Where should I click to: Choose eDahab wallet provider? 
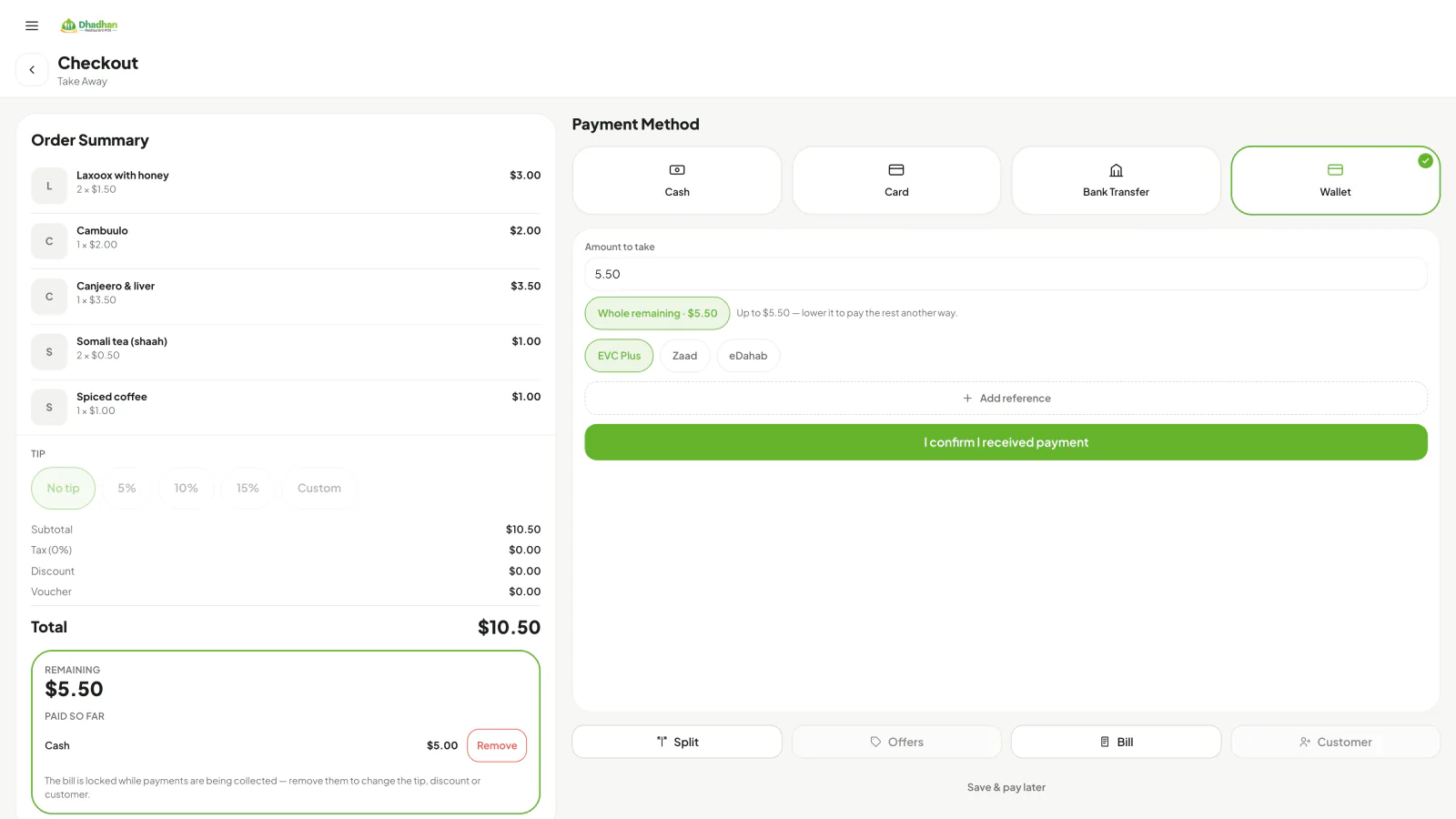point(748,356)
